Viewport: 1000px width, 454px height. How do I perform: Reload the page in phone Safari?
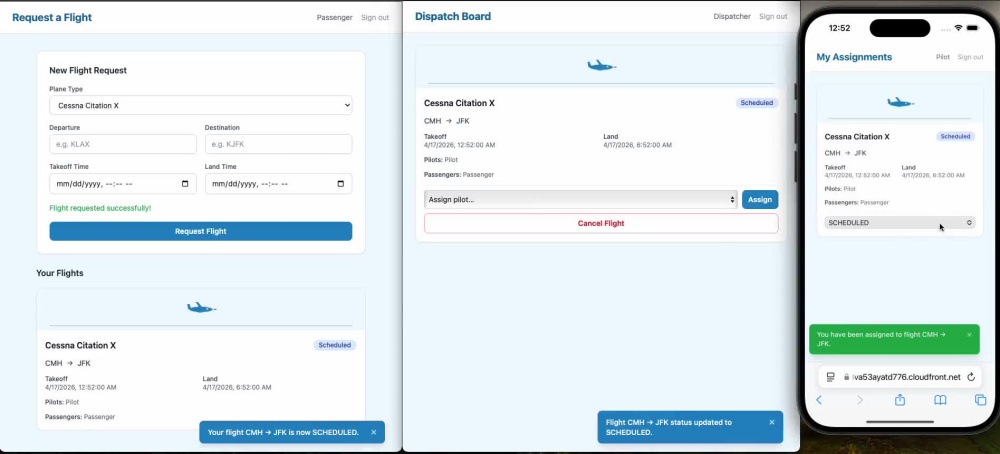[x=971, y=377]
